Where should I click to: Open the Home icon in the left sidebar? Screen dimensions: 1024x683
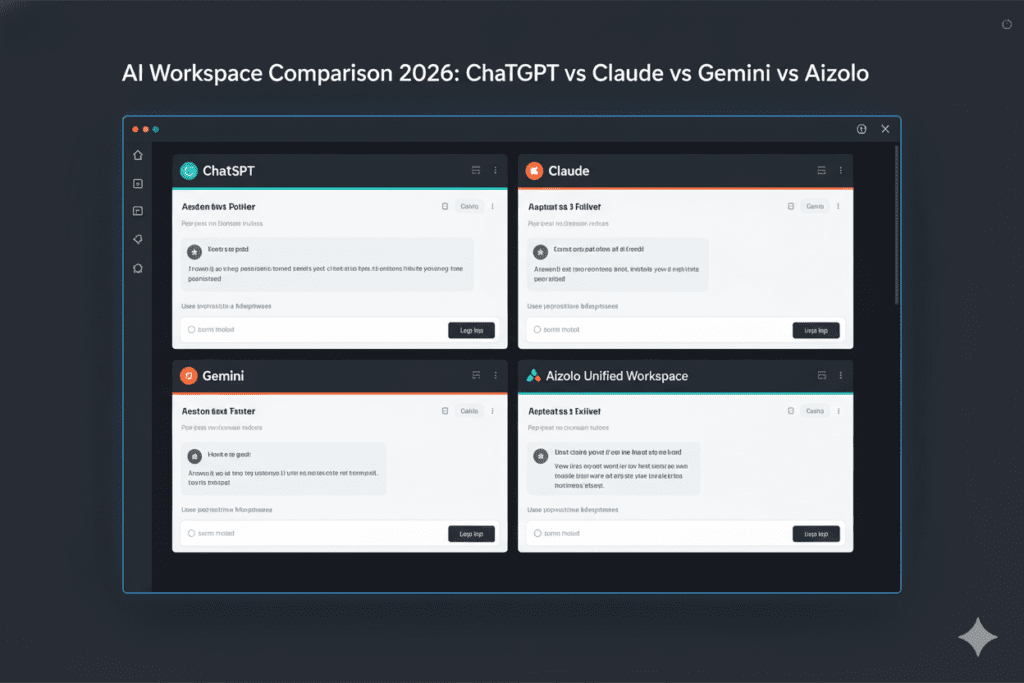[137, 155]
